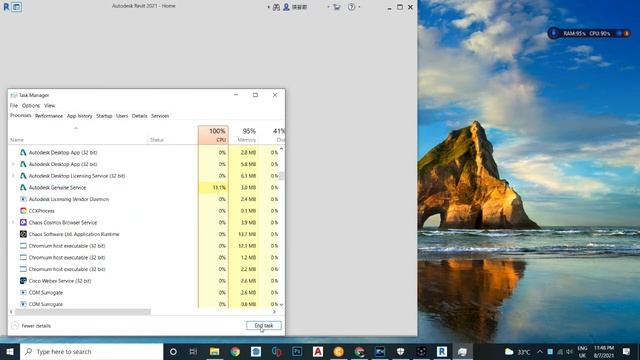The width and height of the screenshot is (640, 360).
Task: Switch to the Startup tab
Action: (104, 116)
